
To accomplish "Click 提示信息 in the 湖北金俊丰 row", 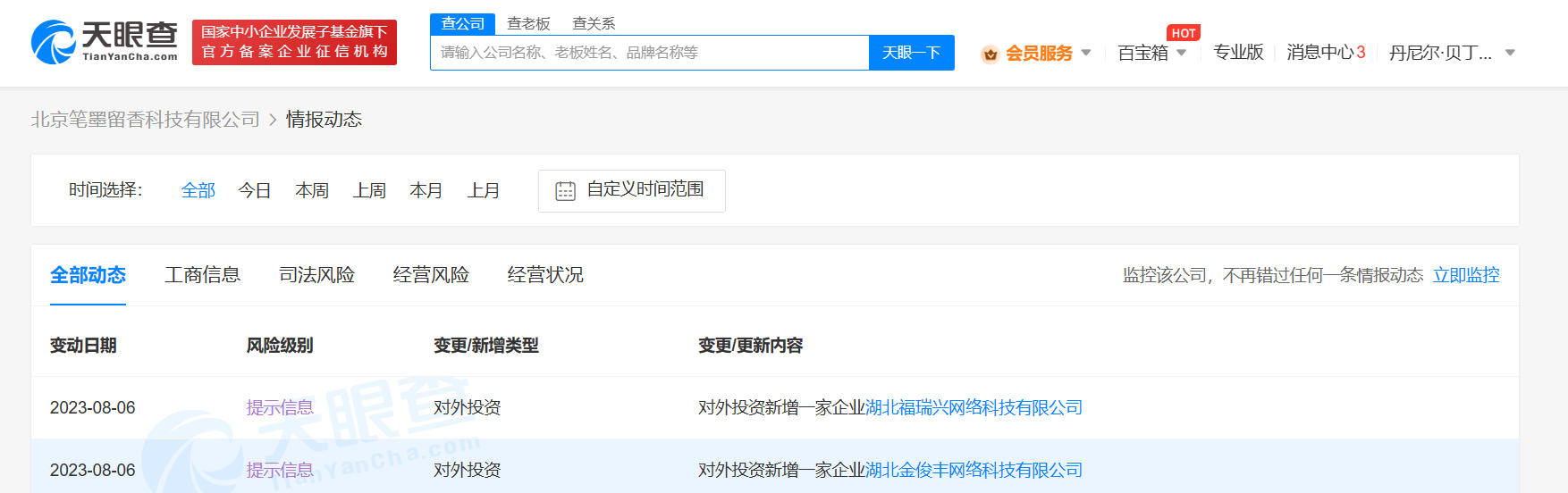I will tap(280, 471).
